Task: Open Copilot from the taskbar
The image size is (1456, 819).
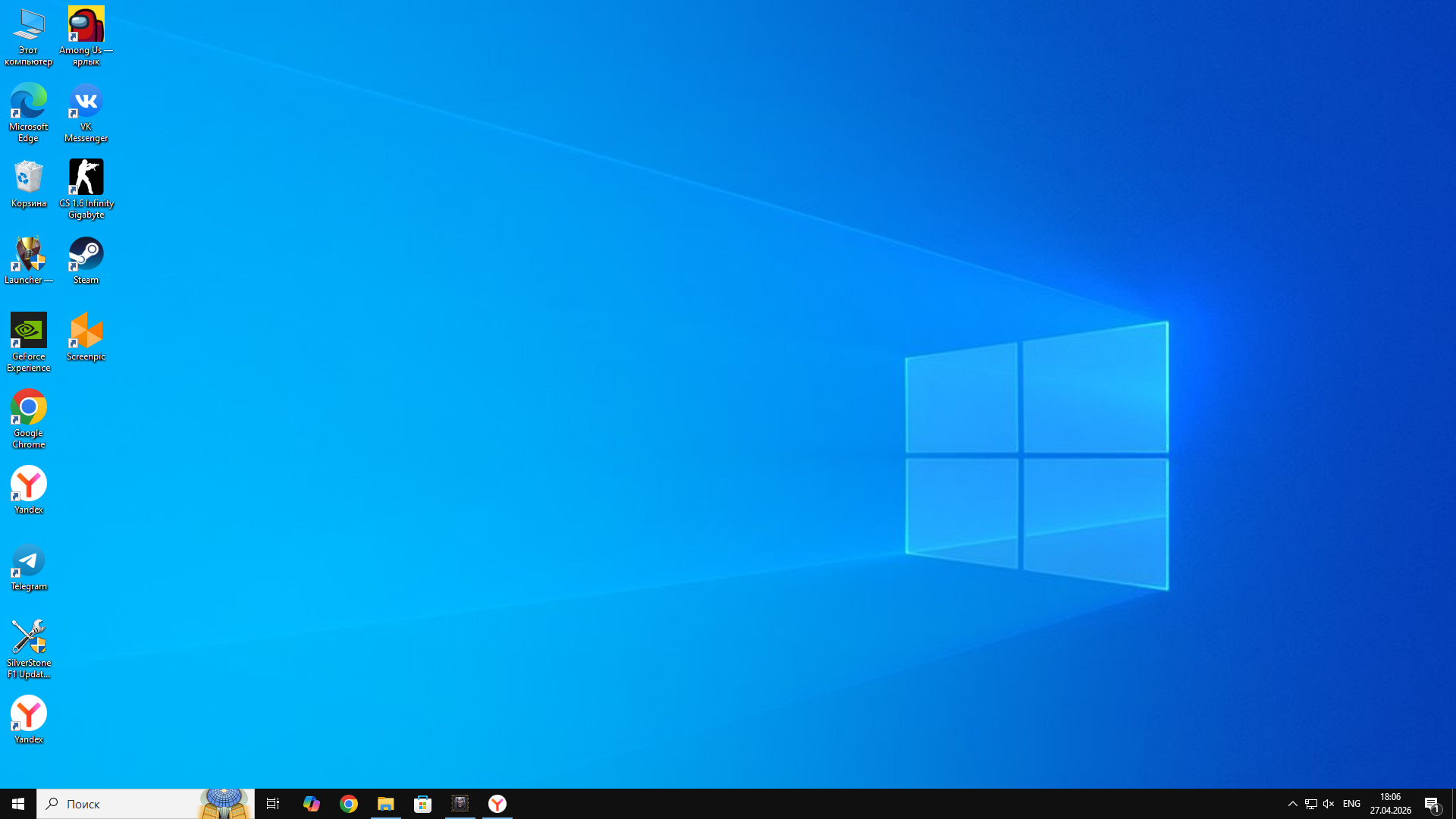Action: (311, 804)
